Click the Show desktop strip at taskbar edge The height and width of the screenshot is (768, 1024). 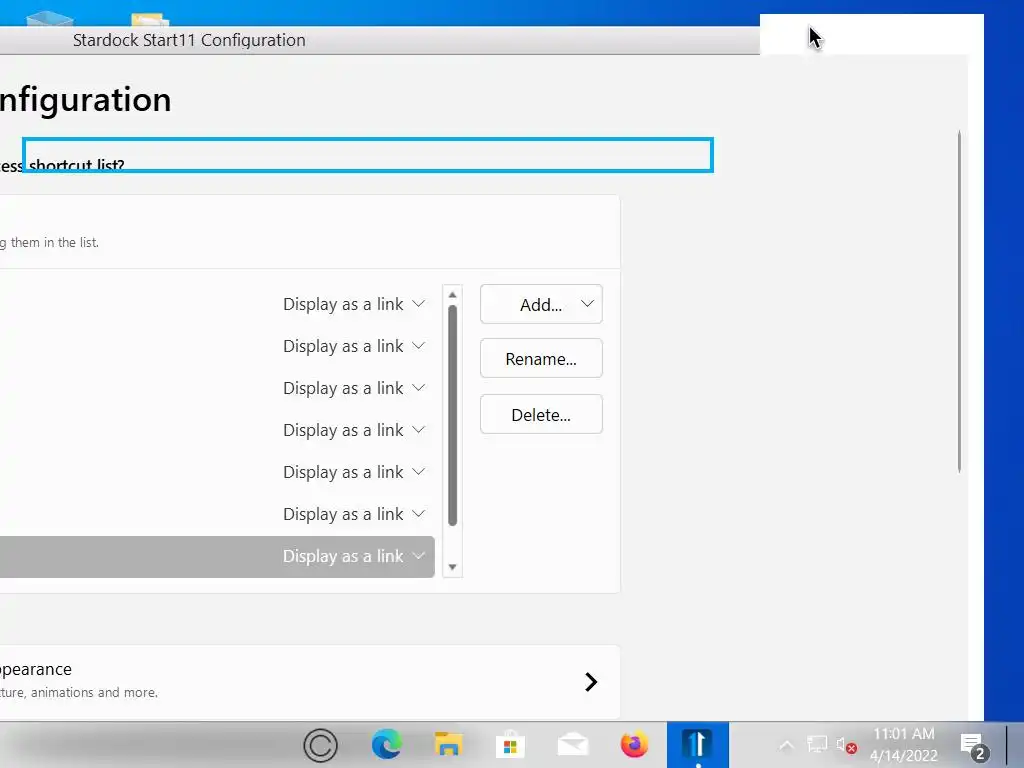tap(1015, 744)
